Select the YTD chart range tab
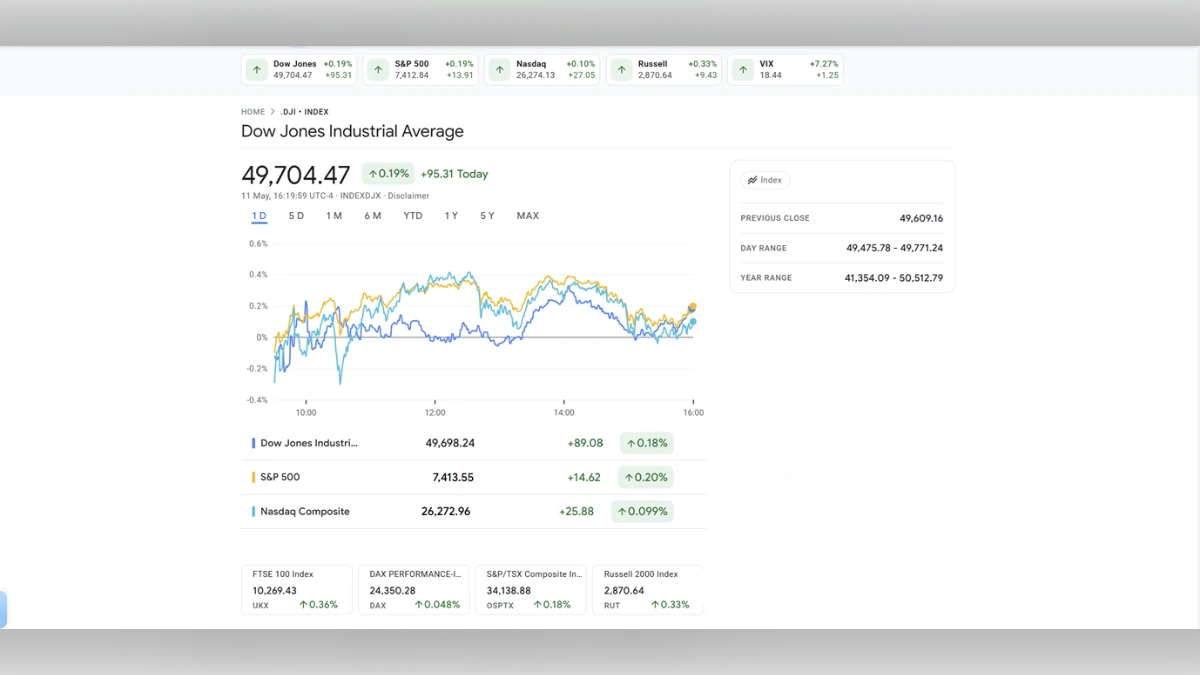Screen dimensions: 1200x675 [413, 216]
